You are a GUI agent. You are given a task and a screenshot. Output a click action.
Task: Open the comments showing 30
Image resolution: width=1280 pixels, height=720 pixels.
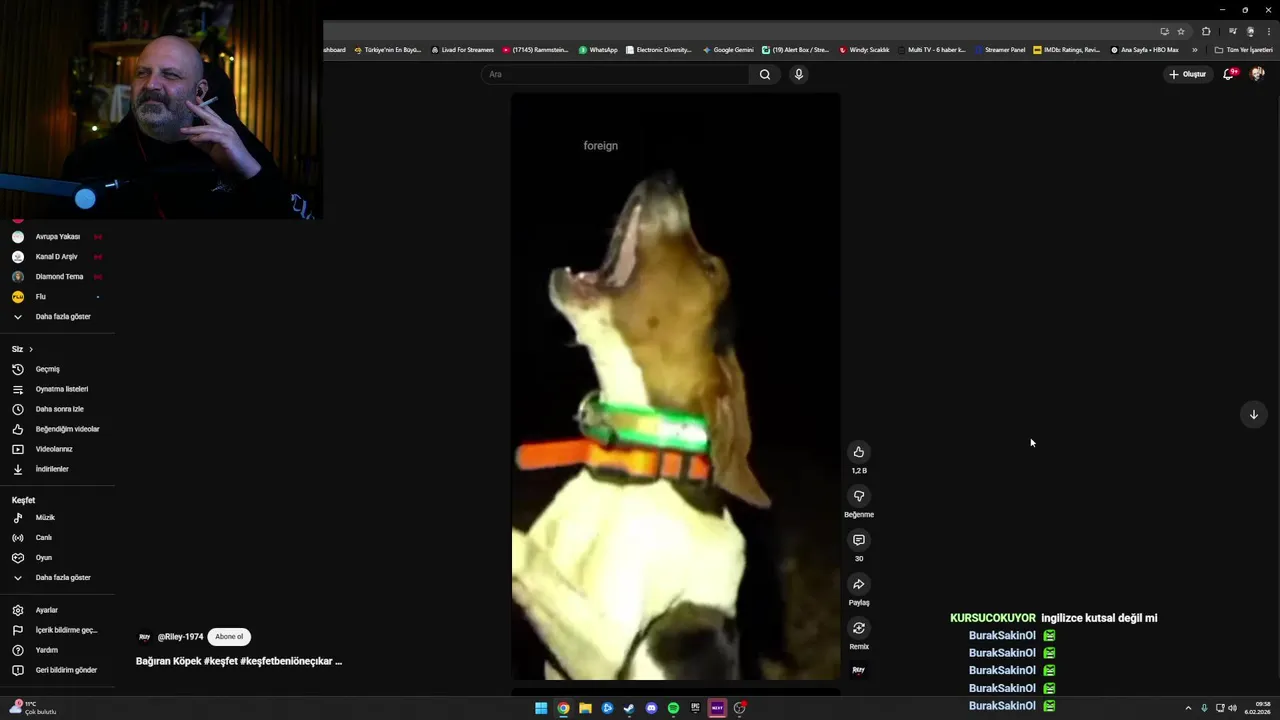(858, 540)
